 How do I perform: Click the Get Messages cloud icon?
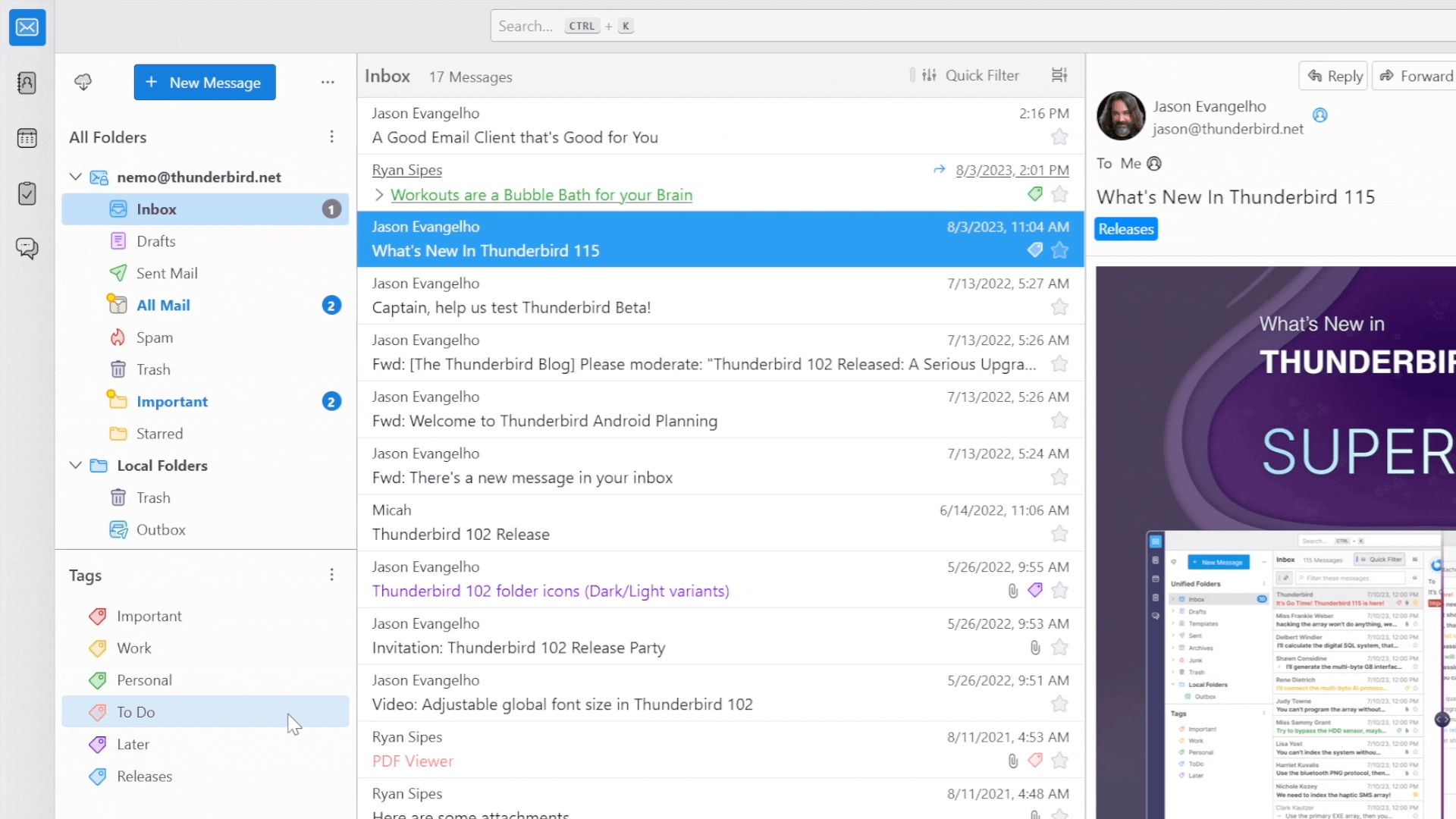coord(83,82)
